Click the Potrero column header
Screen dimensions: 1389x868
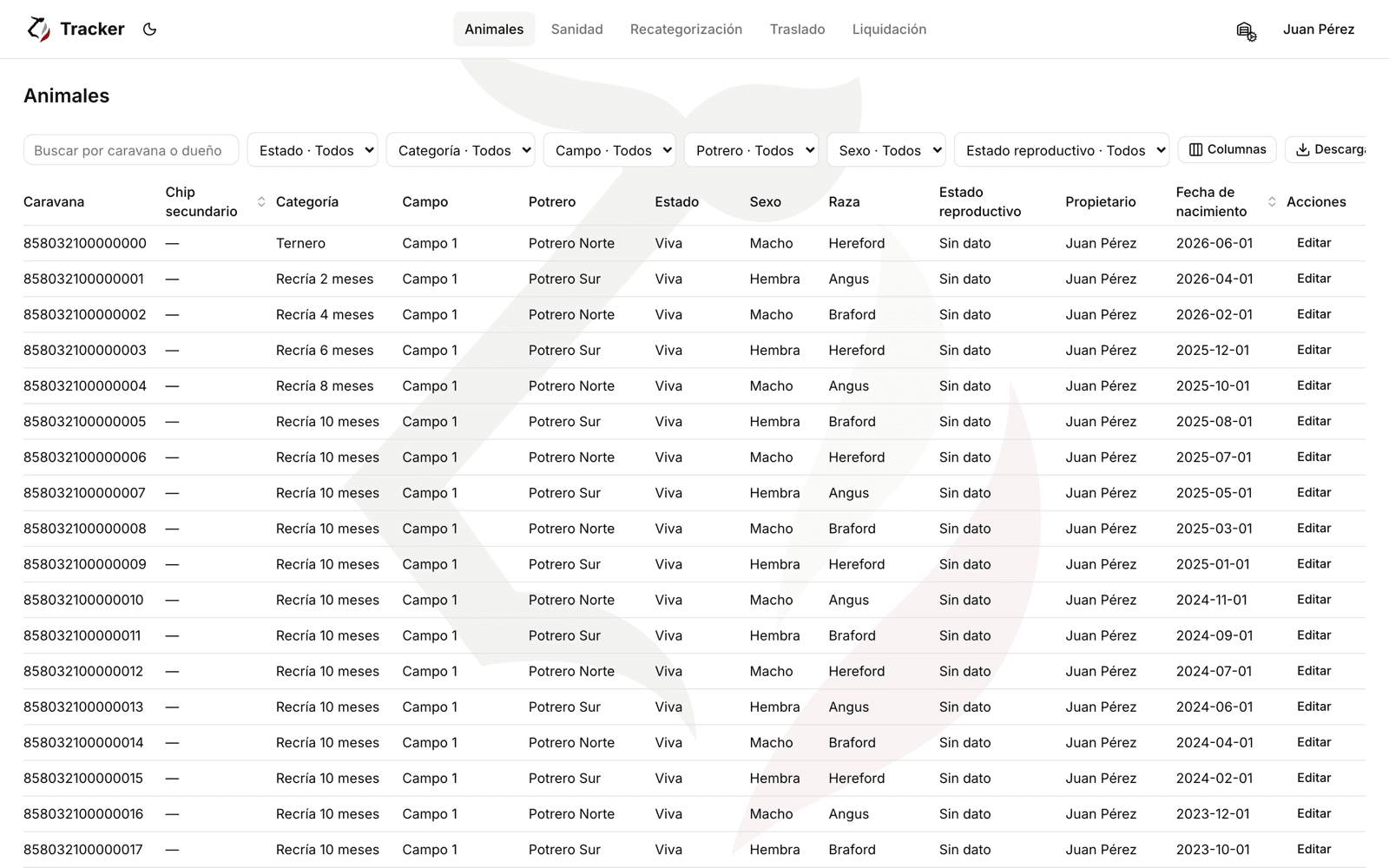552,202
